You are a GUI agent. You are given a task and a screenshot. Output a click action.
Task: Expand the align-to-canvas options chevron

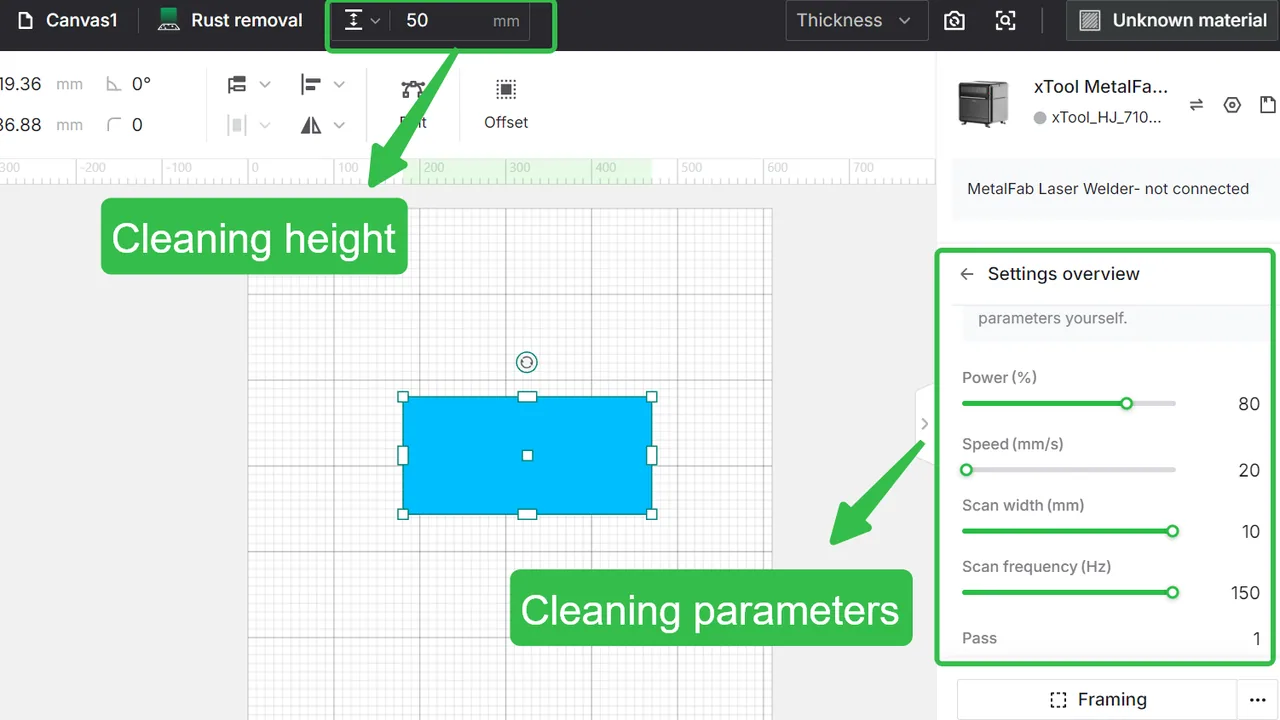coord(265,85)
